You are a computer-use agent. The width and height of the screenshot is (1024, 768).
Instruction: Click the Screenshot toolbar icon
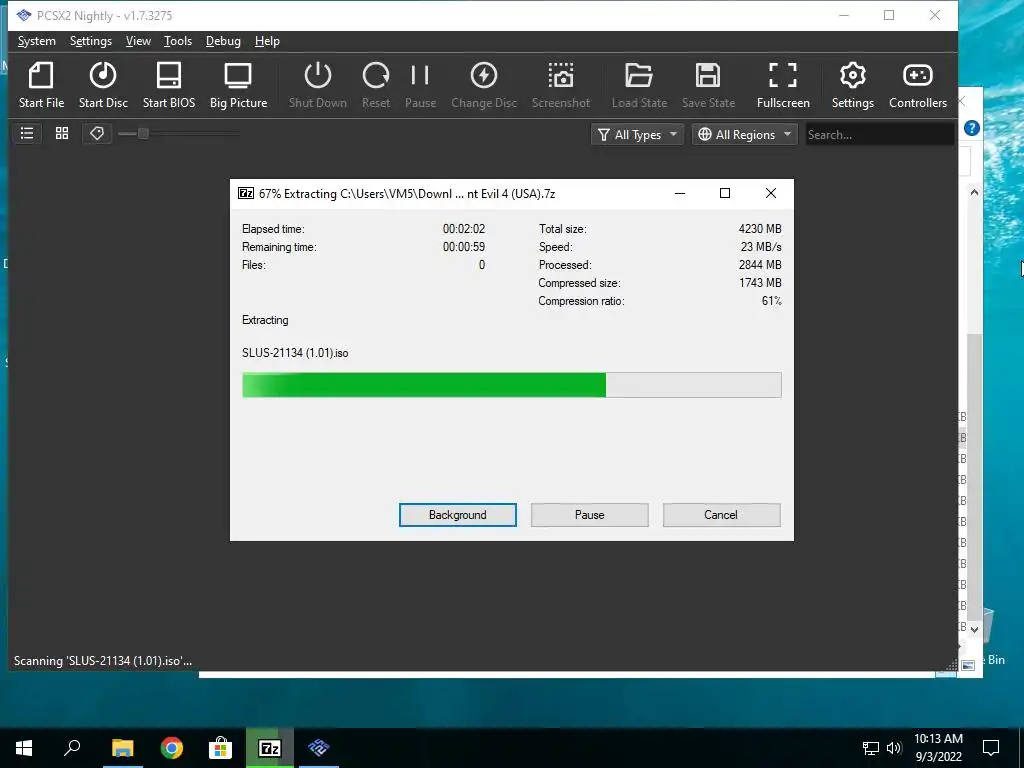tap(560, 85)
